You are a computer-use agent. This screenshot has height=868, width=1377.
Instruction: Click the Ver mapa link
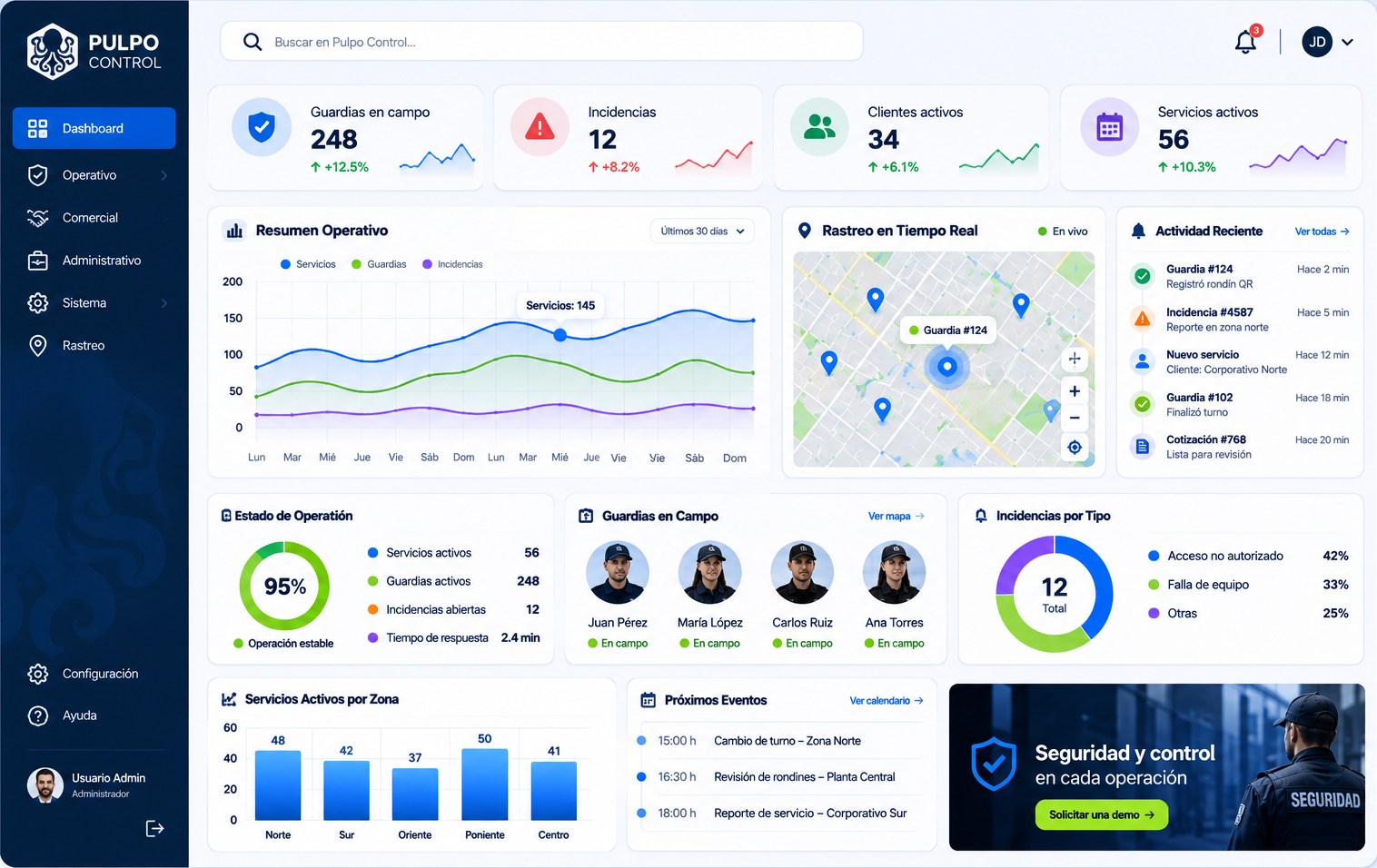tap(896, 516)
